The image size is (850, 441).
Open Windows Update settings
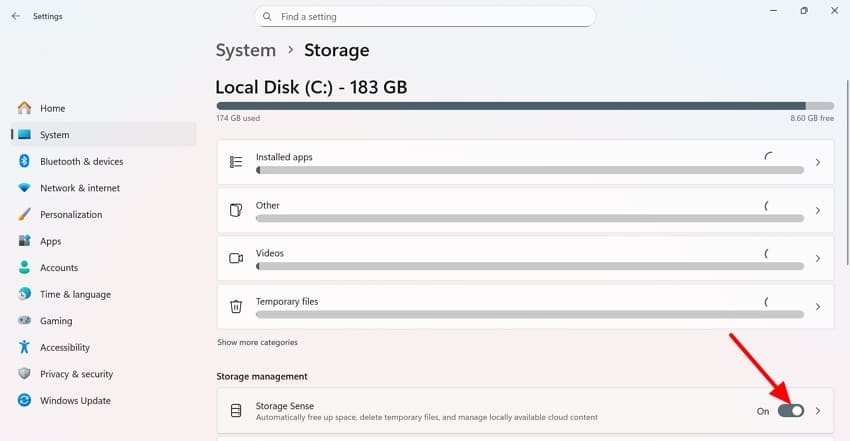(x=104, y=400)
